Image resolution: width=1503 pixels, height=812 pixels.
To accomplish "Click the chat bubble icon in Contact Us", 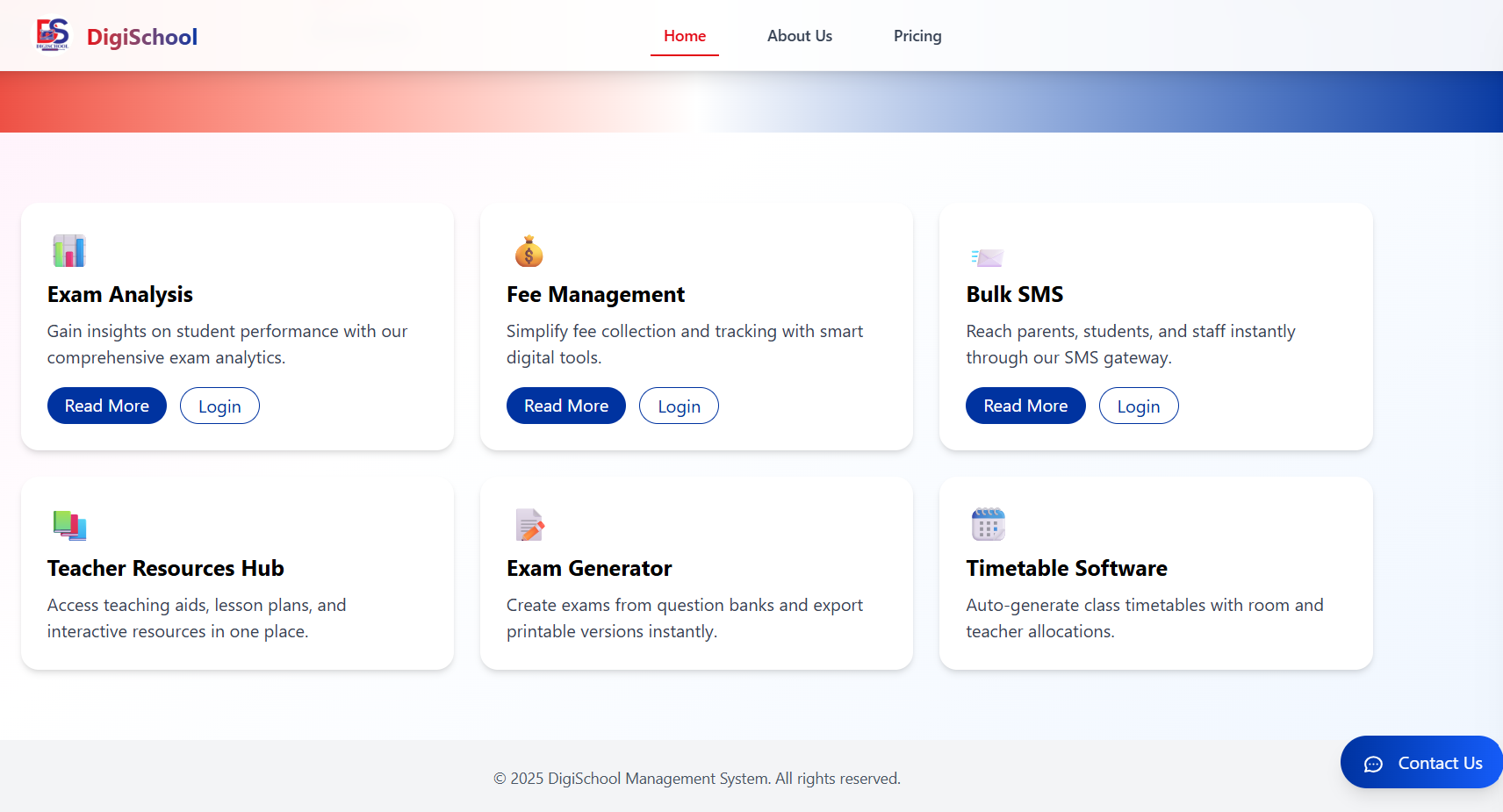I will point(1373,764).
